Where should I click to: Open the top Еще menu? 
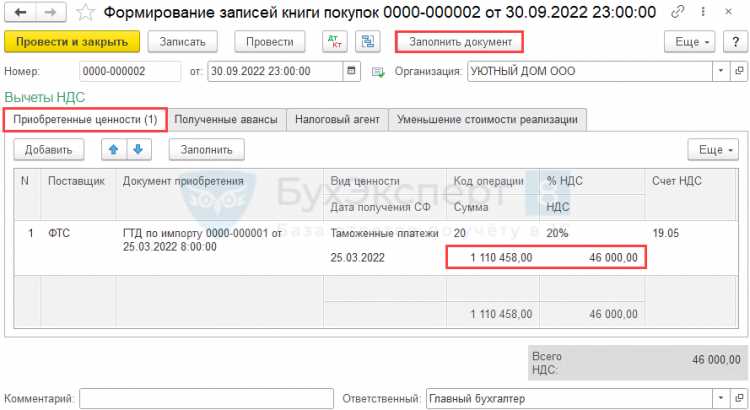(x=689, y=42)
